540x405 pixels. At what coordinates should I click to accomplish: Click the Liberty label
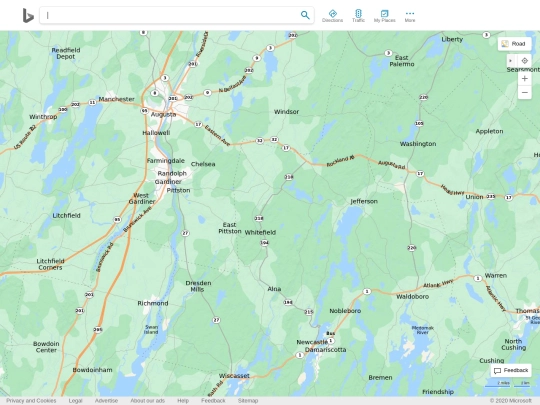[452, 40]
